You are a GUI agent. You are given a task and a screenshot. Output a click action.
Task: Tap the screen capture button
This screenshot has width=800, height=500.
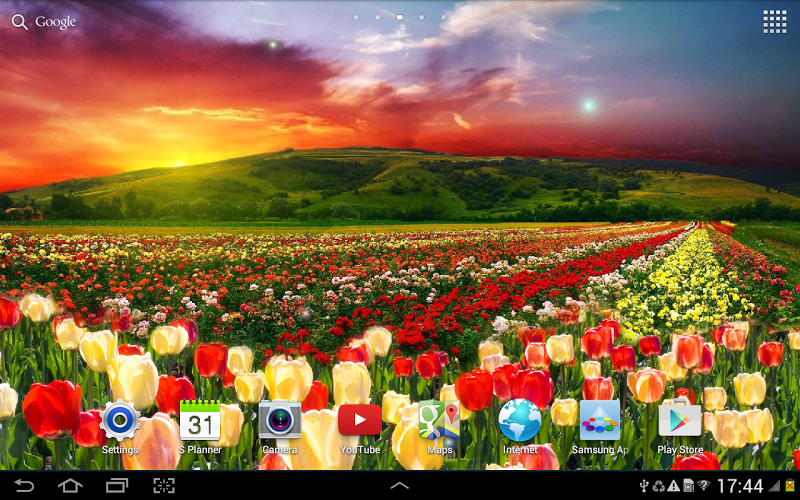click(164, 485)
